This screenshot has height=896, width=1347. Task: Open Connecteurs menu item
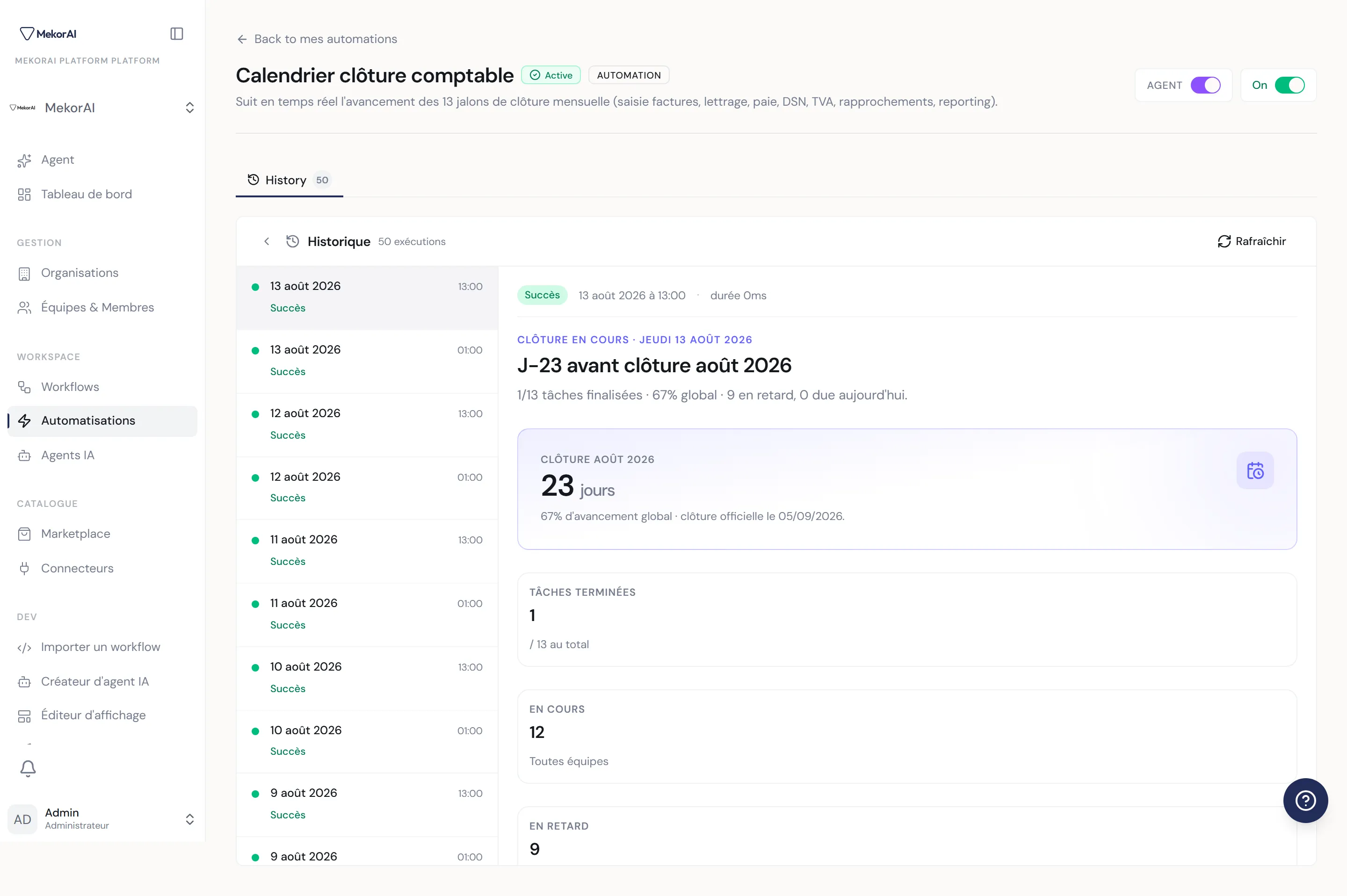(103, 568)
